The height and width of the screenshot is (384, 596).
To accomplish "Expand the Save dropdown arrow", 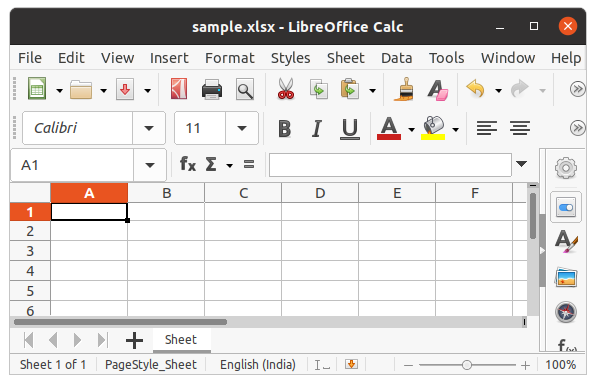I will 147,90.
